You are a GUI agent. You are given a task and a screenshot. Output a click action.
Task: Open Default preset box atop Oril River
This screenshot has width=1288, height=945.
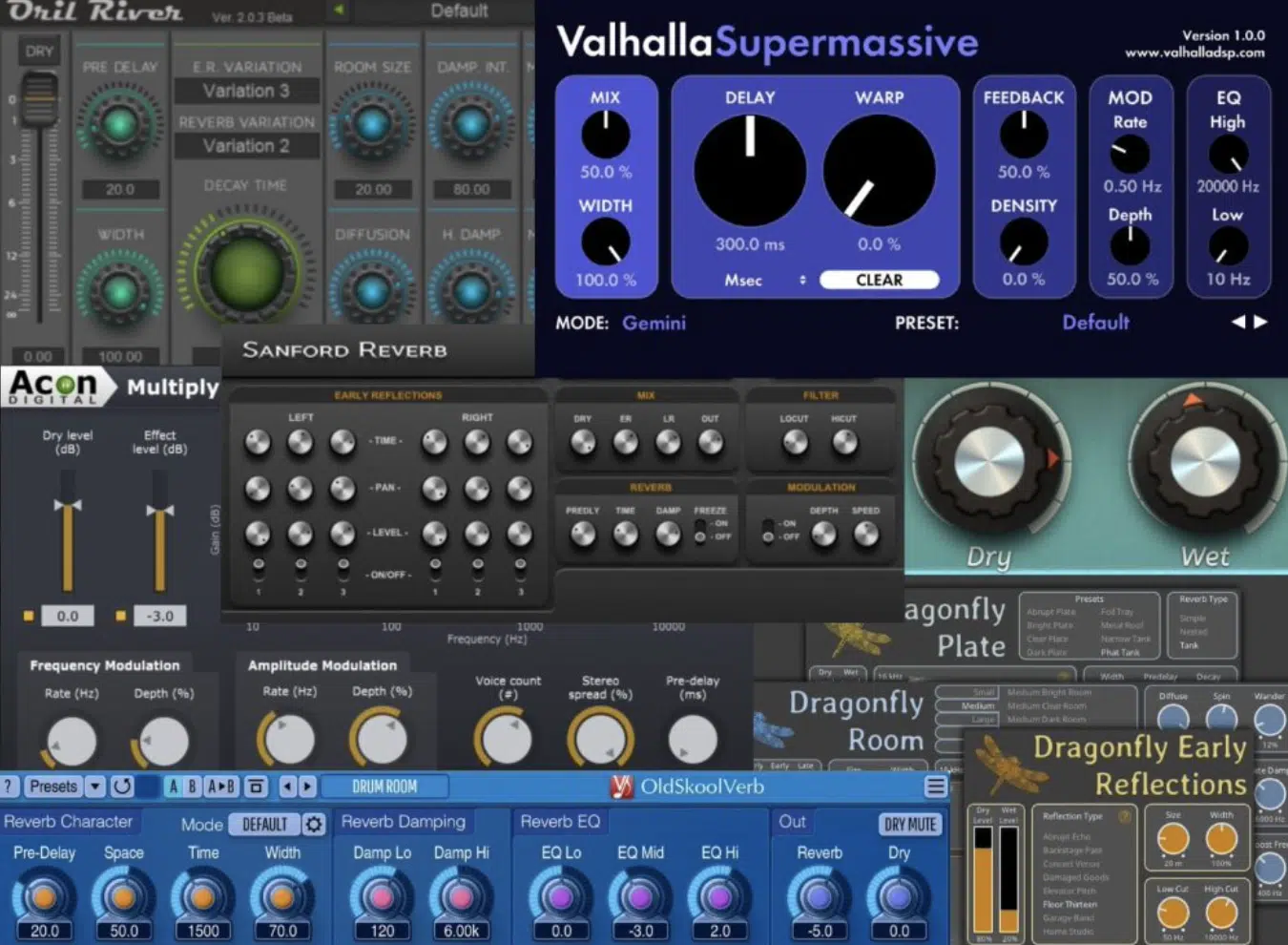coord(458,10)
